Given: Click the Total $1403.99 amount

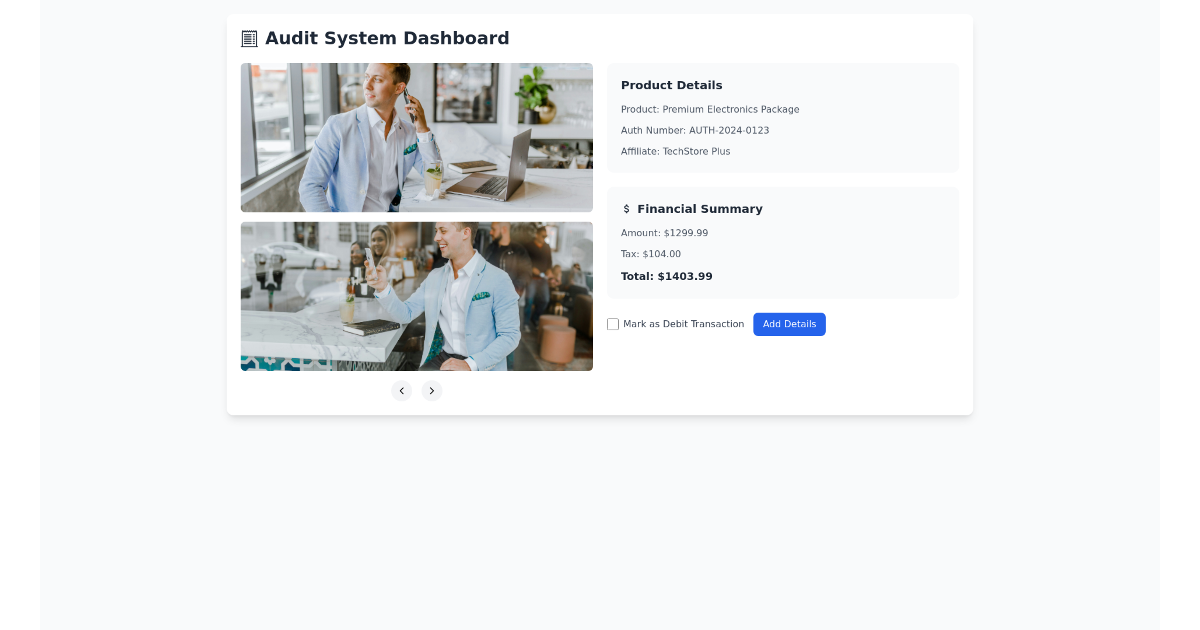Looking at the screenshot, I should [666, 276].
